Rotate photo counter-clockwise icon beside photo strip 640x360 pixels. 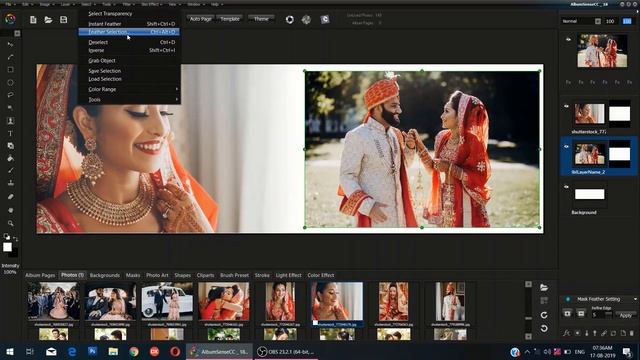544,328
